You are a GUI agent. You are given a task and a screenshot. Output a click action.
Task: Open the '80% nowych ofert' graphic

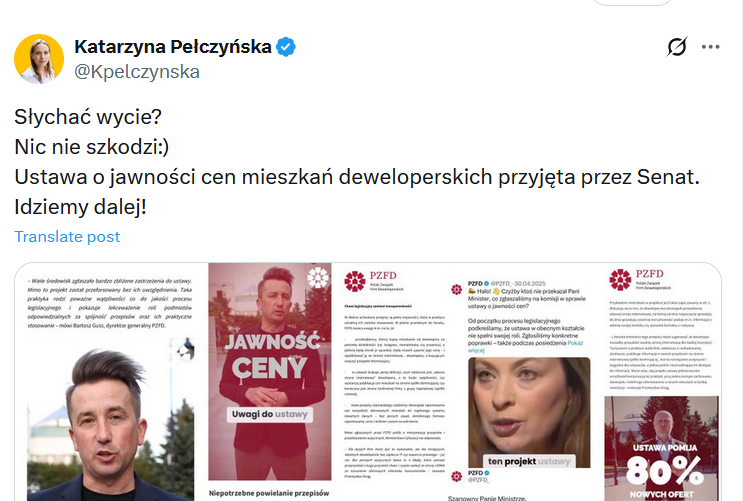(x=661, y=448)
